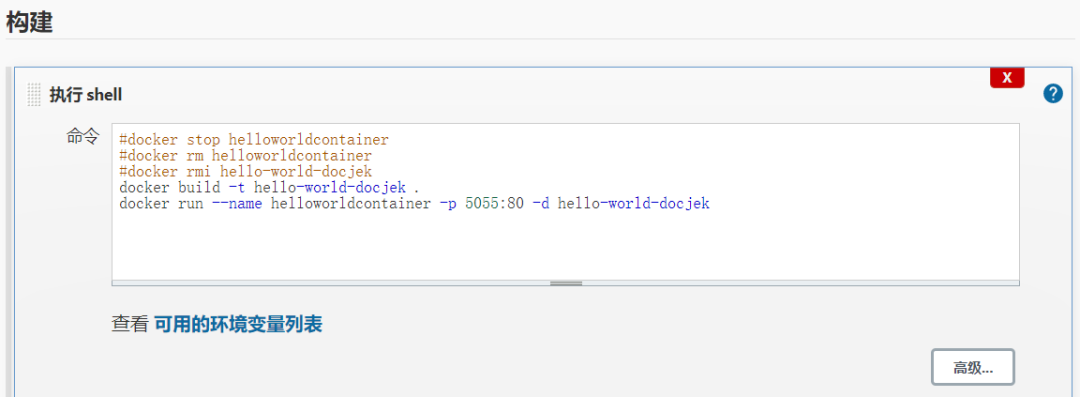The height and width of the screenshot is (397, 1080).
Task: Place cursor on the docker build line
Action: coord(269,187)
